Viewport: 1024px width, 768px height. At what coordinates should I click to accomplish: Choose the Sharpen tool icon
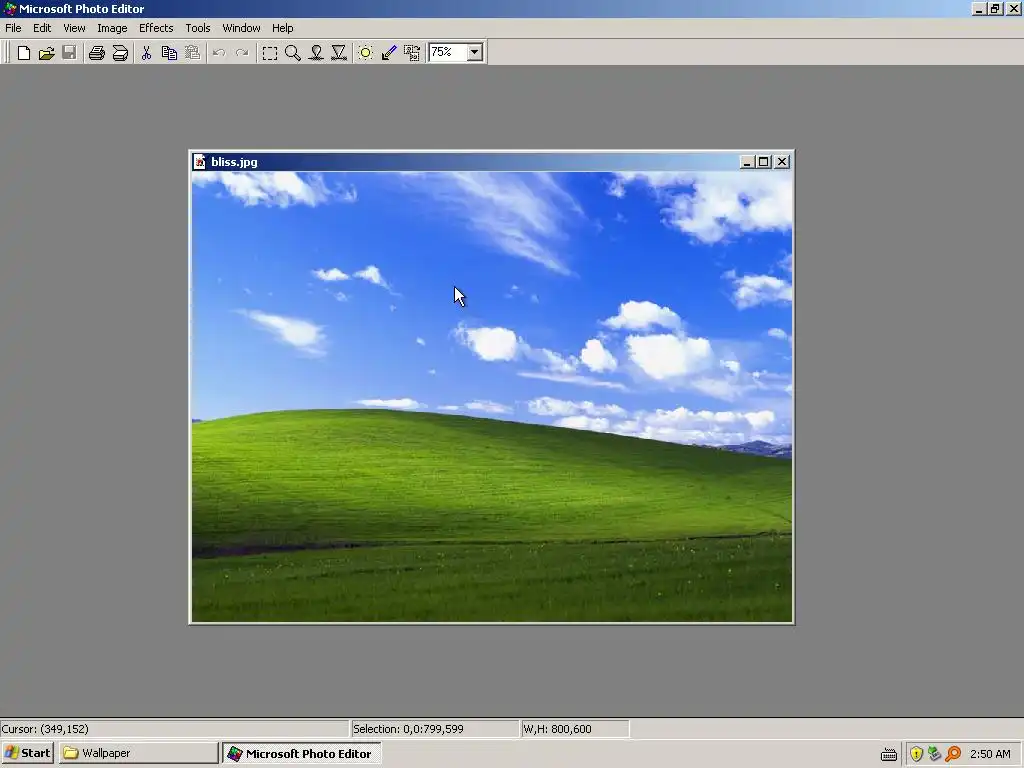pyautogui.click(x=339, y=53)
